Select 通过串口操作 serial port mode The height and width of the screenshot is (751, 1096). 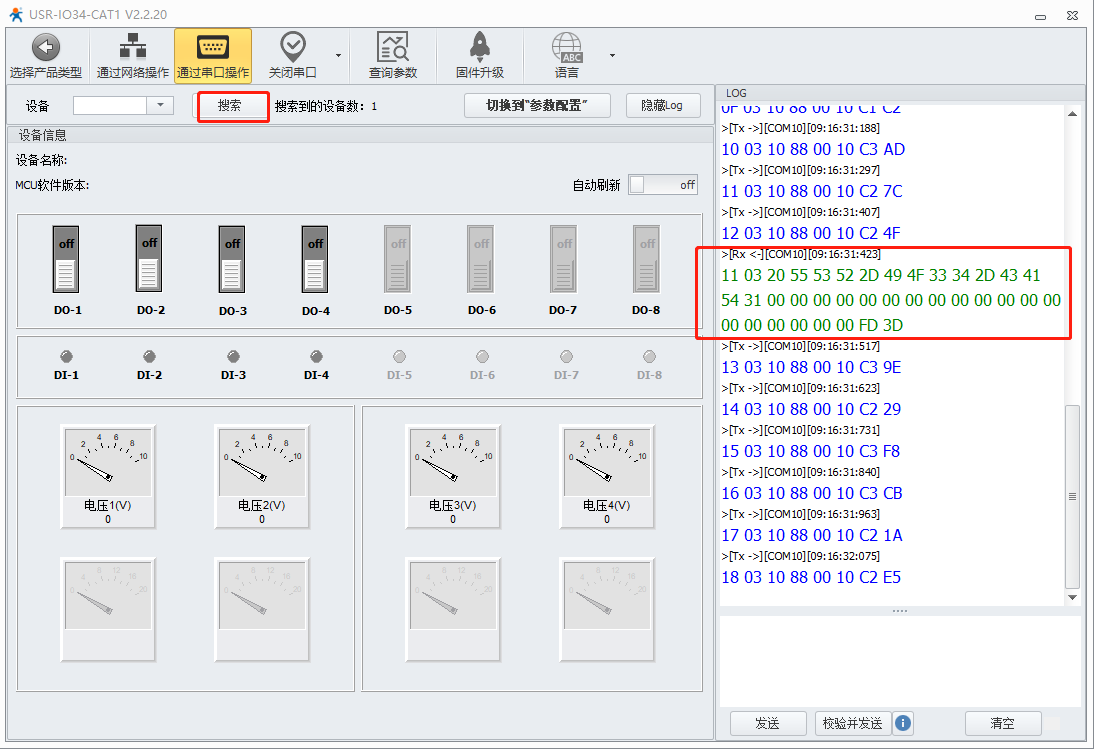click(x=212, y=56)
